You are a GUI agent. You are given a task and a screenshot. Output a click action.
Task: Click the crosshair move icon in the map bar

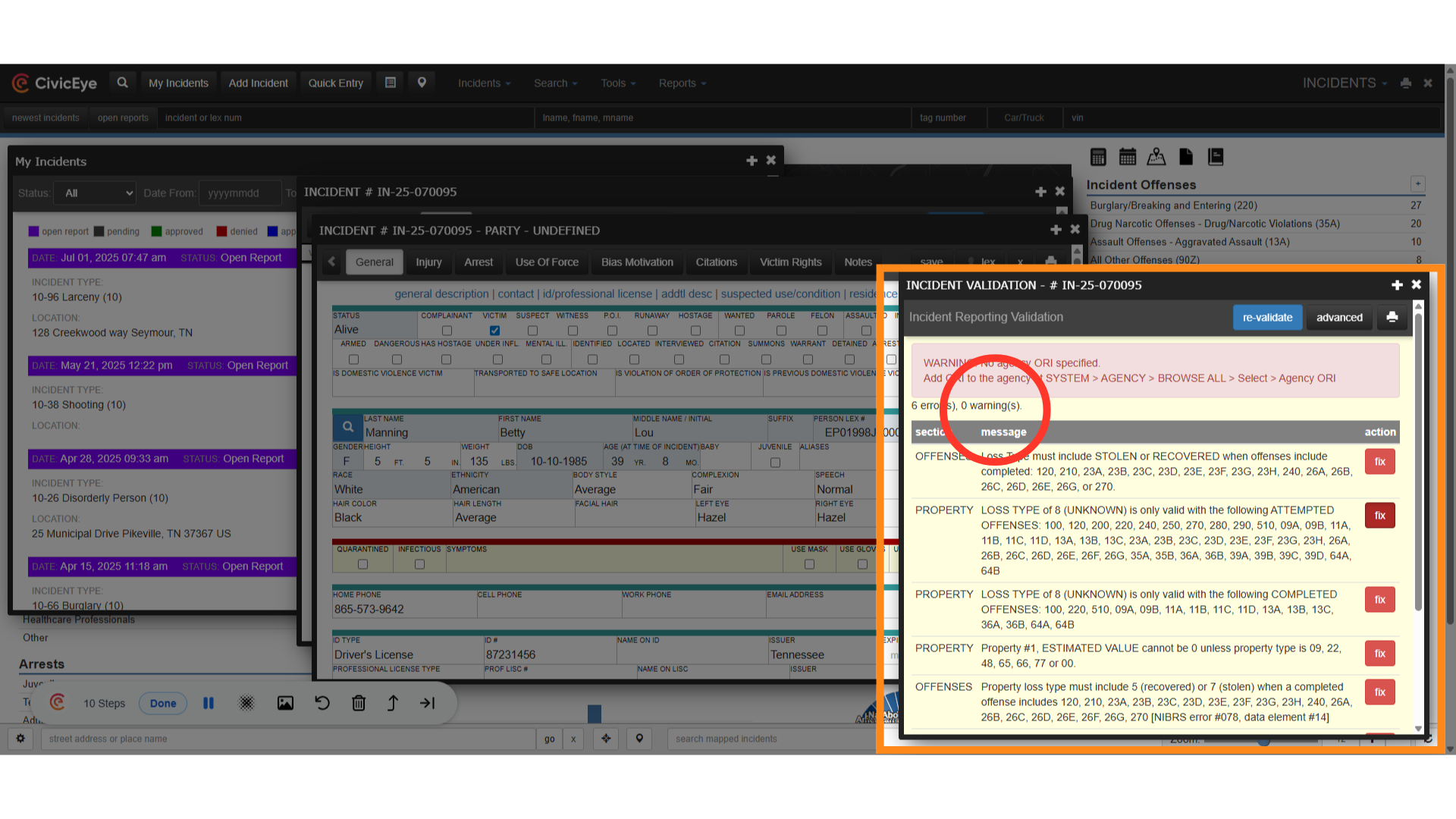tap(606, 739)
